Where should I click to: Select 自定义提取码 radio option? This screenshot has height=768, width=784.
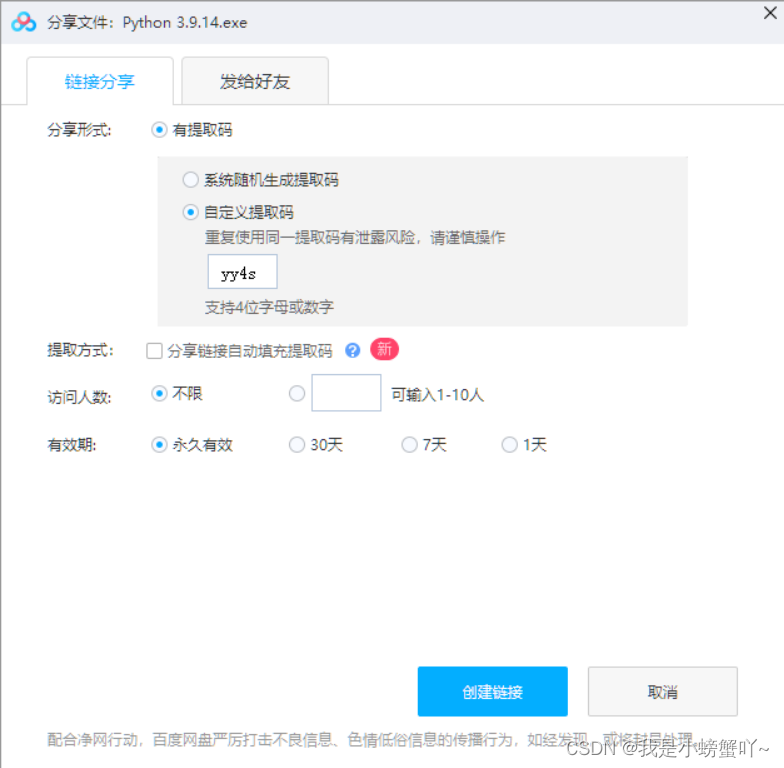[190, 212]
